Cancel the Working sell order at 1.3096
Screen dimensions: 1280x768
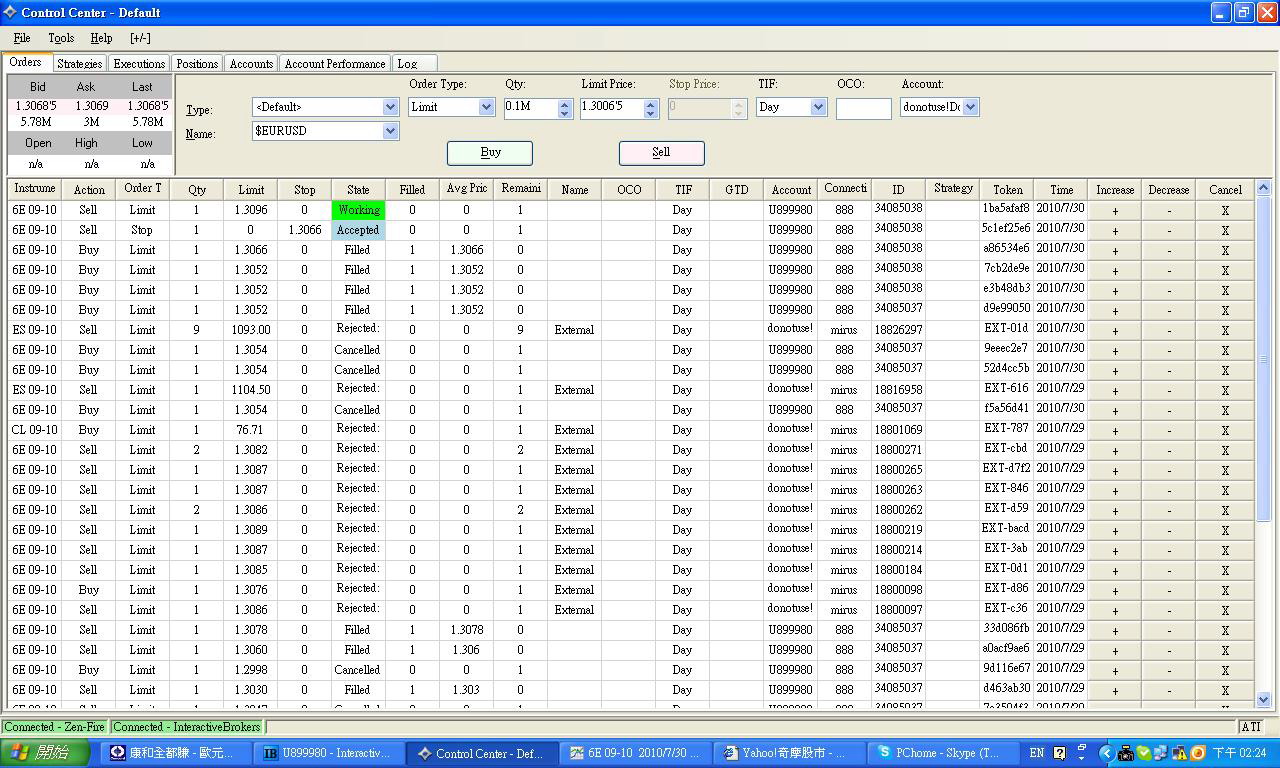[x=1224, y=210]
